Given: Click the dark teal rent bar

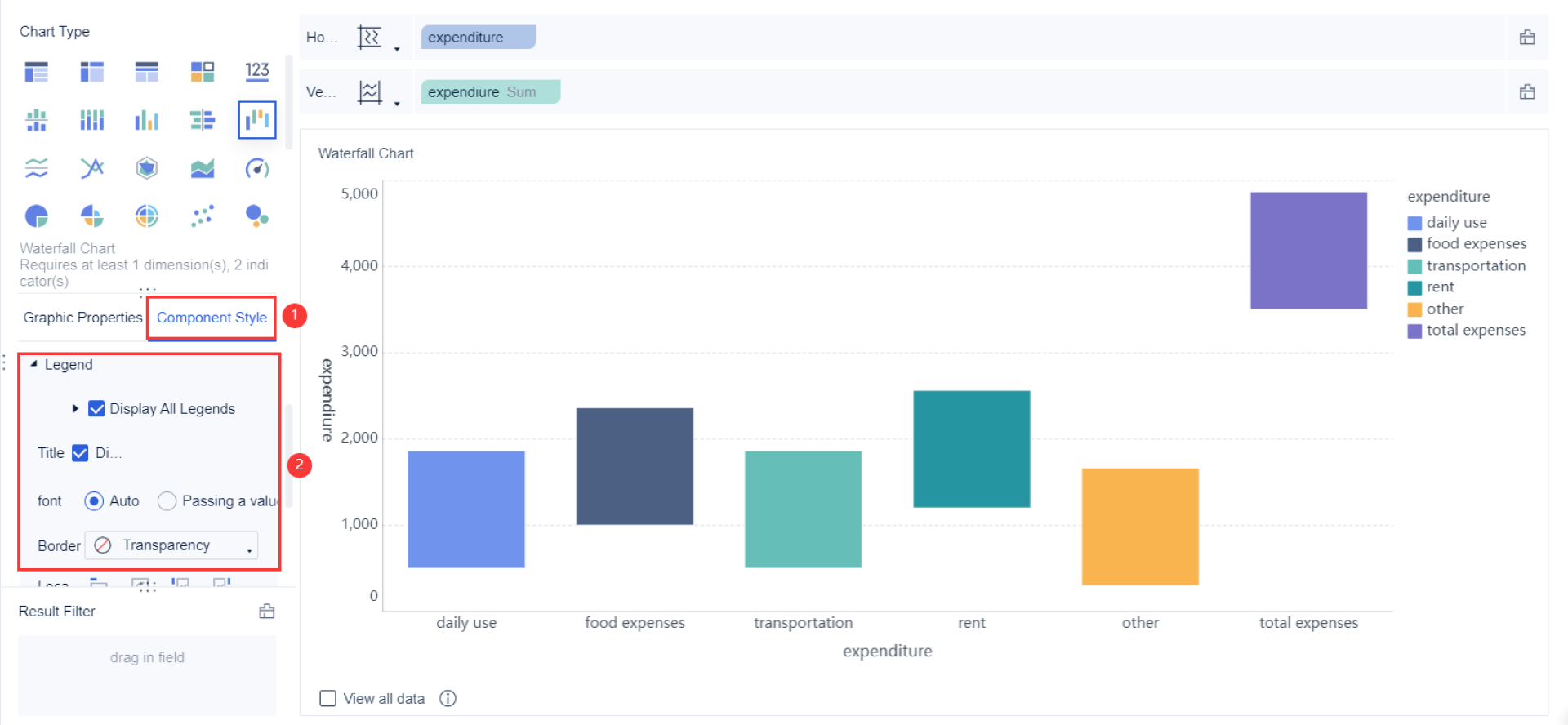Looking at the screenshot, I should coord(972,449).
